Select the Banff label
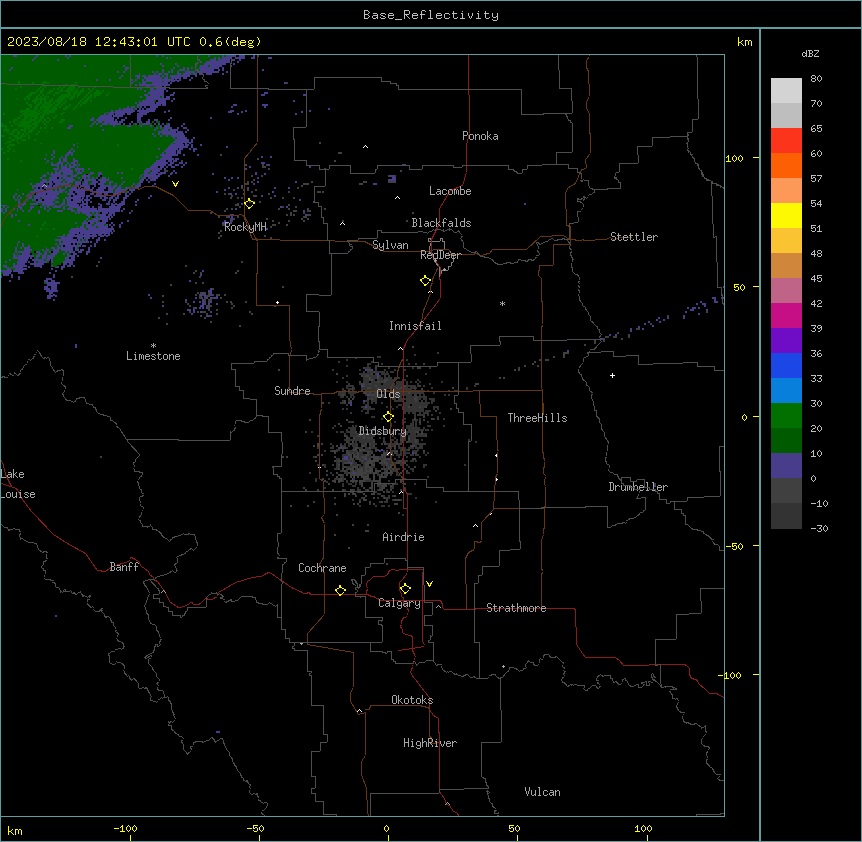The height and width of the screenshot is (842, 862). [x=124, y=567]
